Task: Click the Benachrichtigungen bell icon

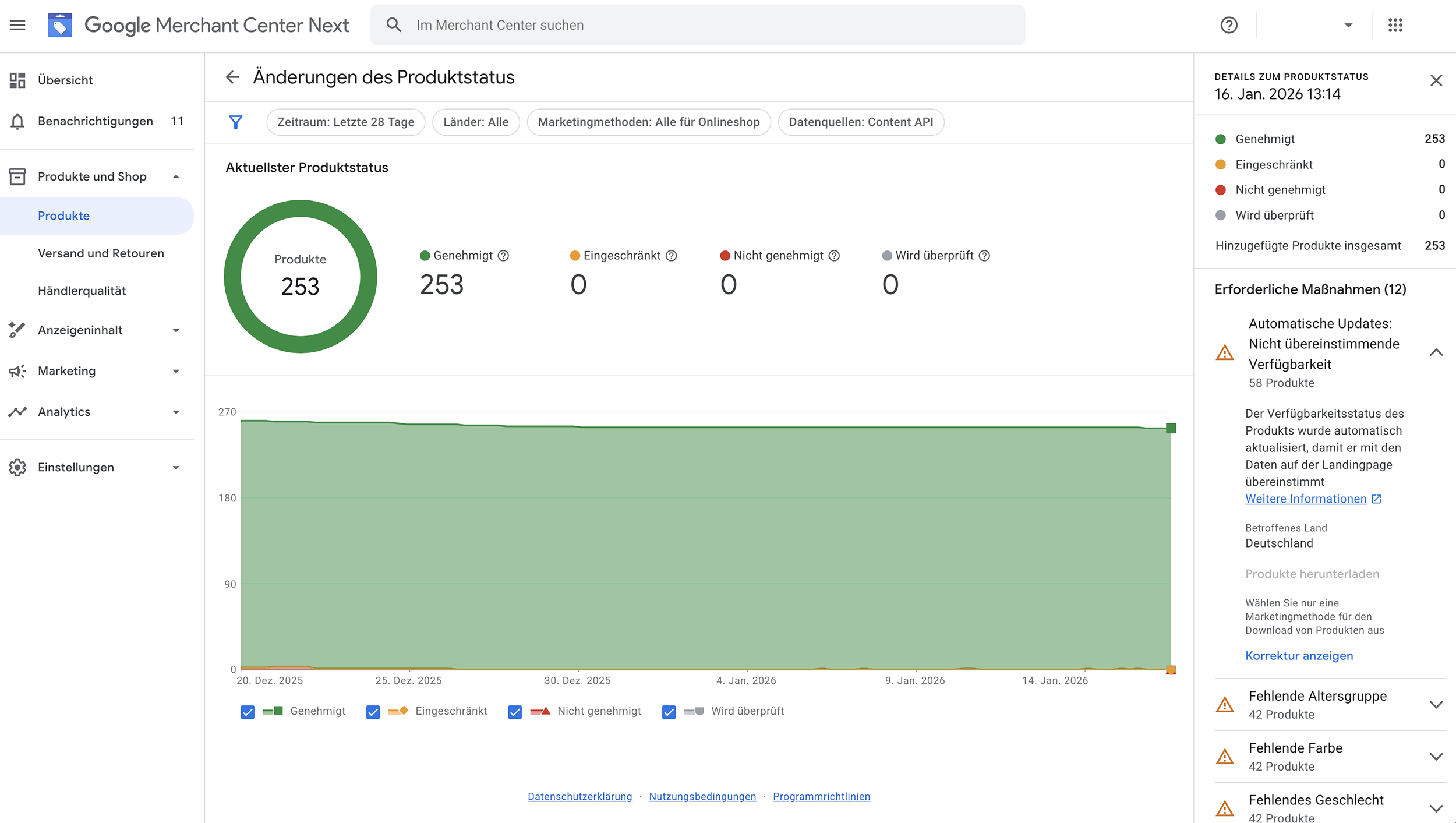Action: pos(17,121)
